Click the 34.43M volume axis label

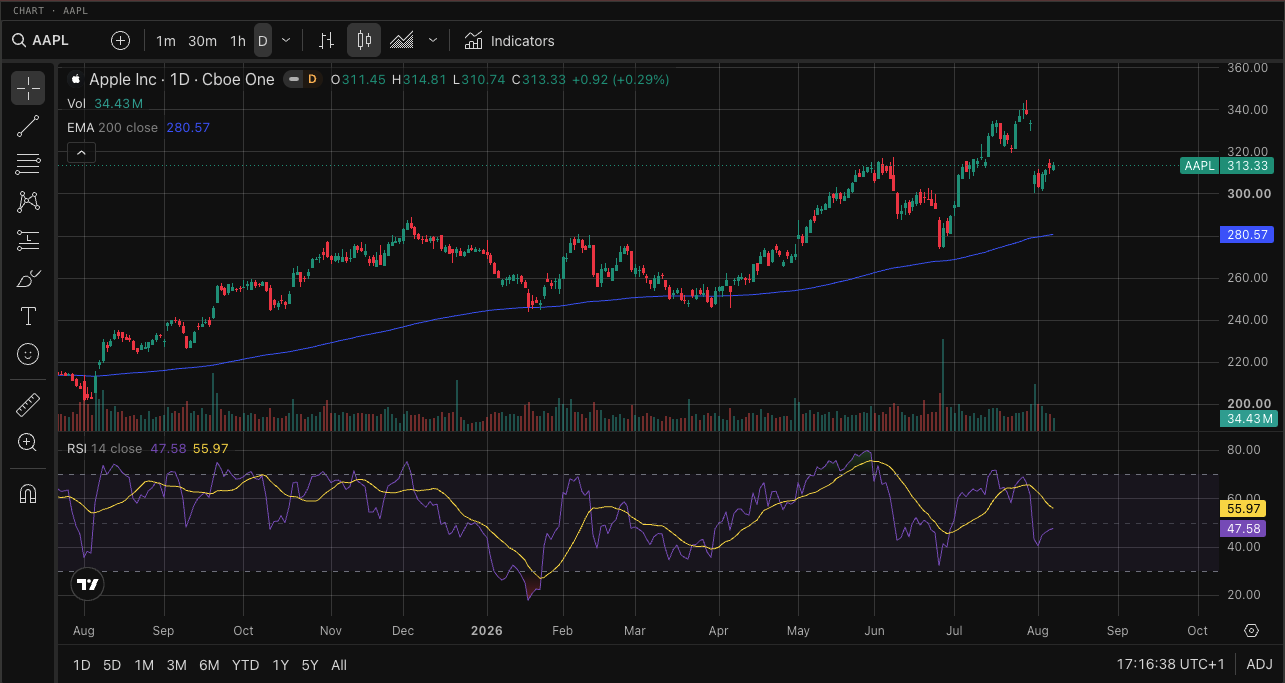coord(1247,419)
